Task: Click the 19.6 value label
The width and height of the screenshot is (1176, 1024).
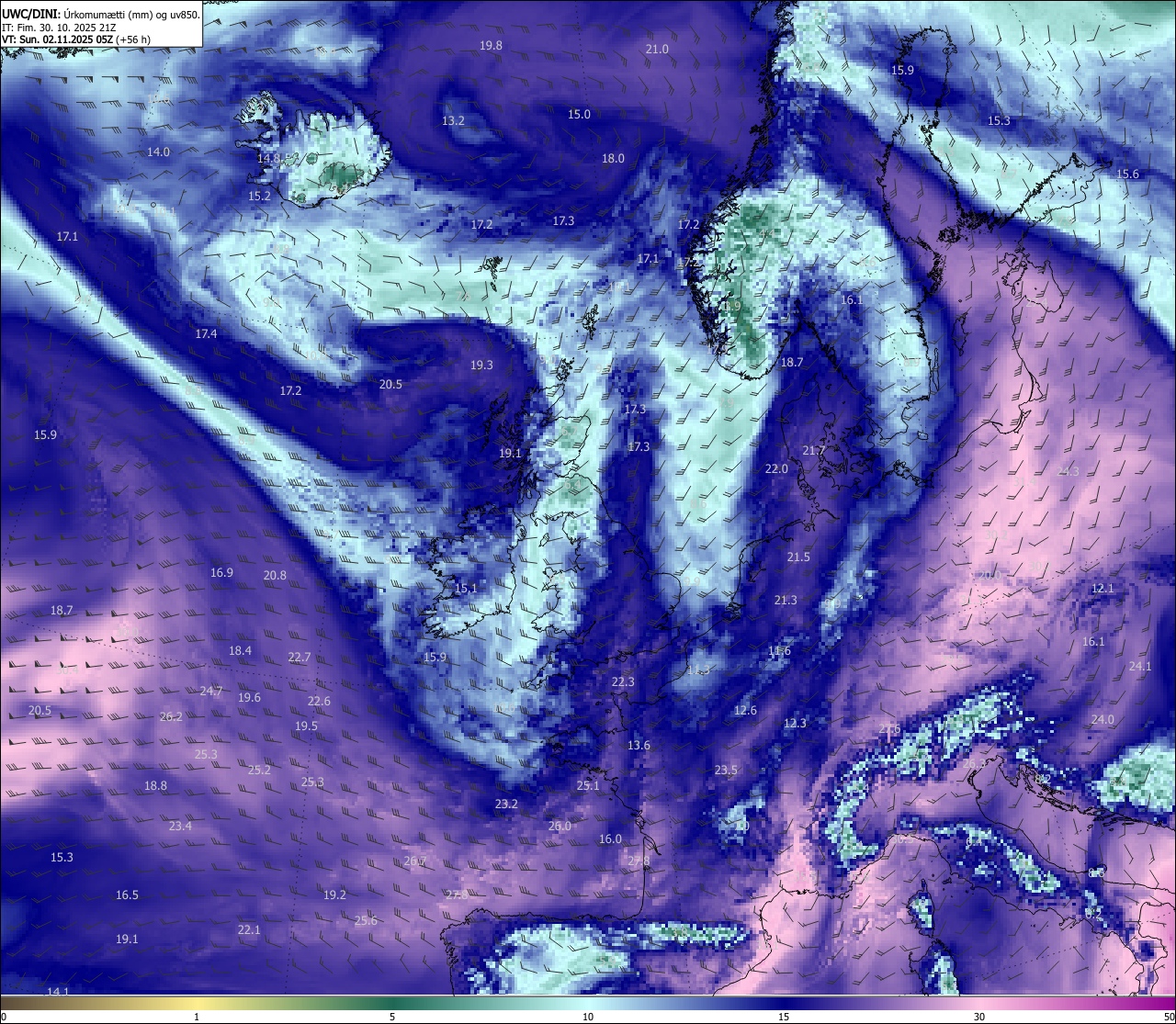Action: point(249,698)
